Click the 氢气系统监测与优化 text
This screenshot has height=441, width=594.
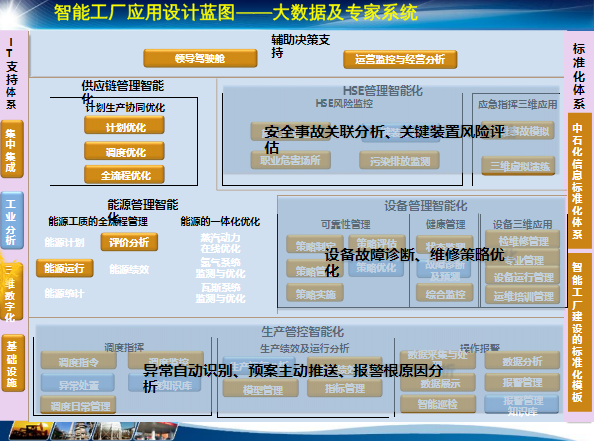click(220, 268)
